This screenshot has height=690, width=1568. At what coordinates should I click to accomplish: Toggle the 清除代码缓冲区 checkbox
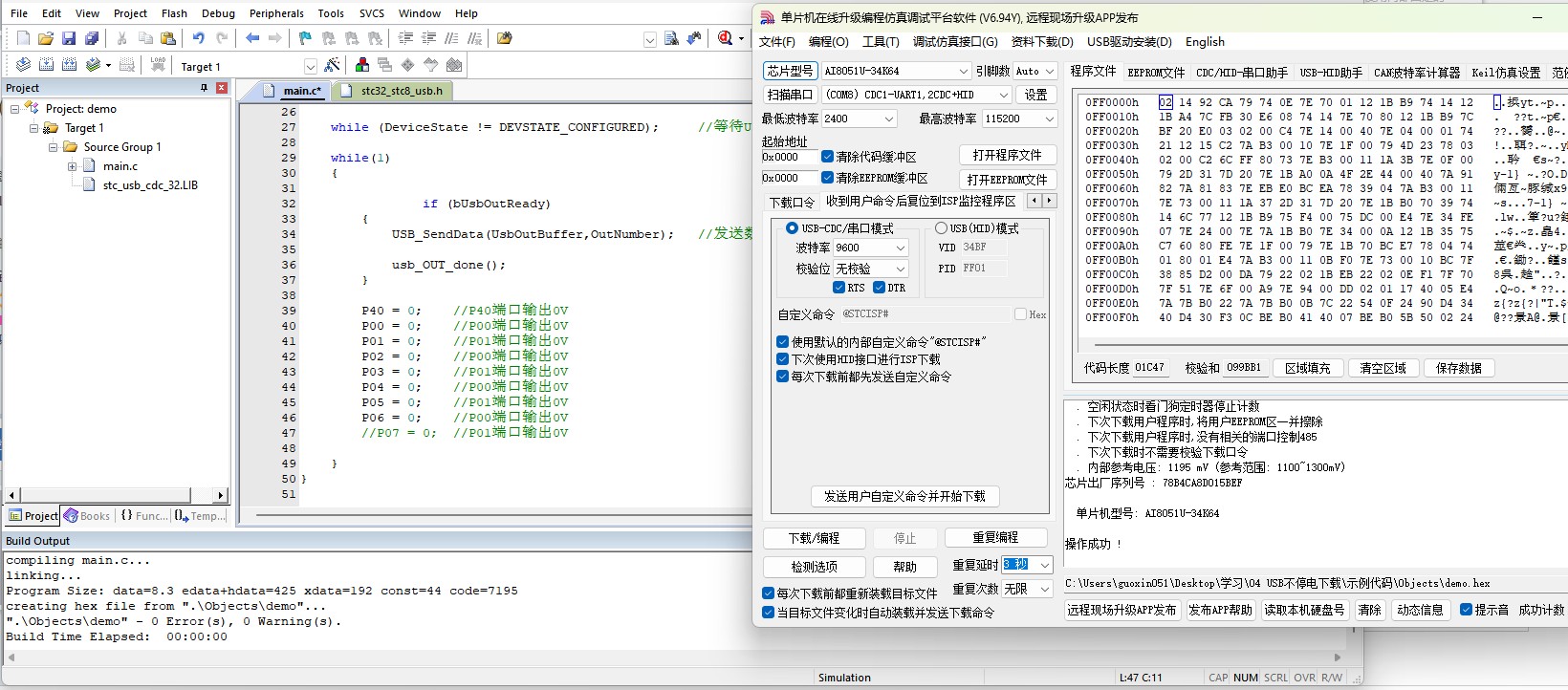pos(828,157)
